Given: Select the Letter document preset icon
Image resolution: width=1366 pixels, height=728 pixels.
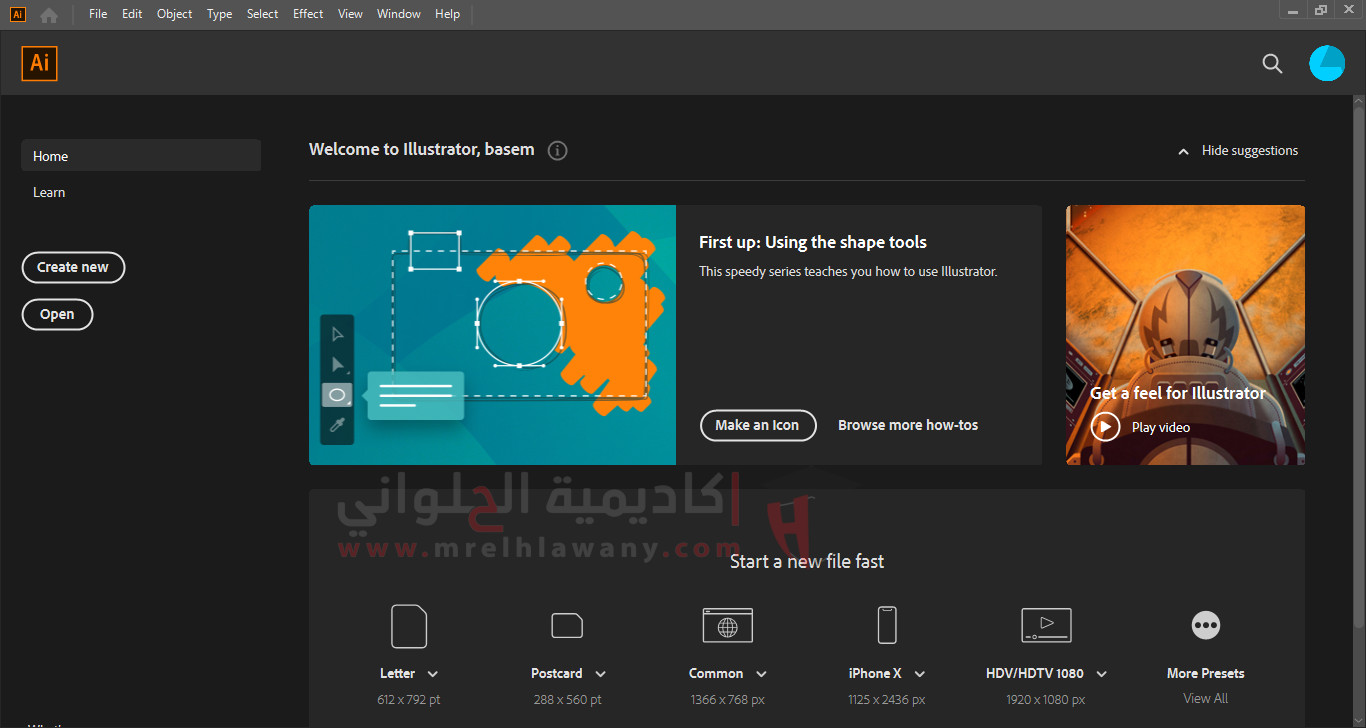Looking at the screenshot, I should [x=409, y=626].
